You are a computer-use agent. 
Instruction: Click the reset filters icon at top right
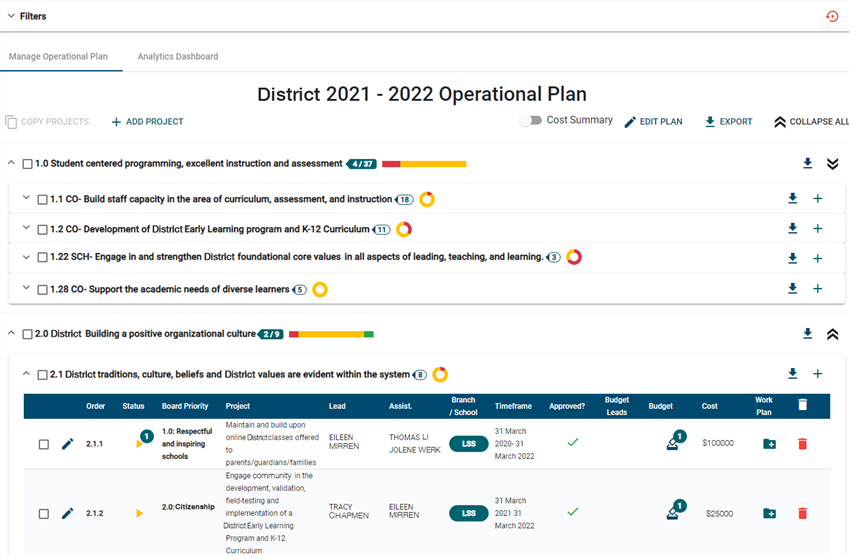831,16
